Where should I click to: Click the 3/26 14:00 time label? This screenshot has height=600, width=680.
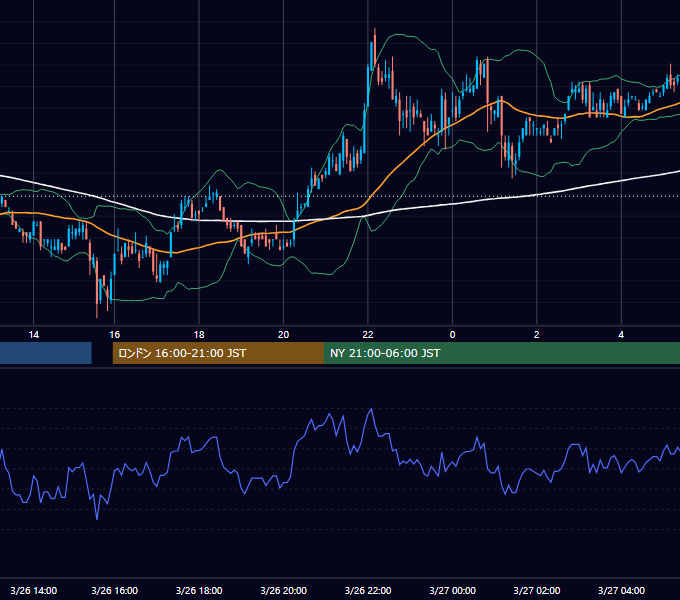(x=33, y=590)
